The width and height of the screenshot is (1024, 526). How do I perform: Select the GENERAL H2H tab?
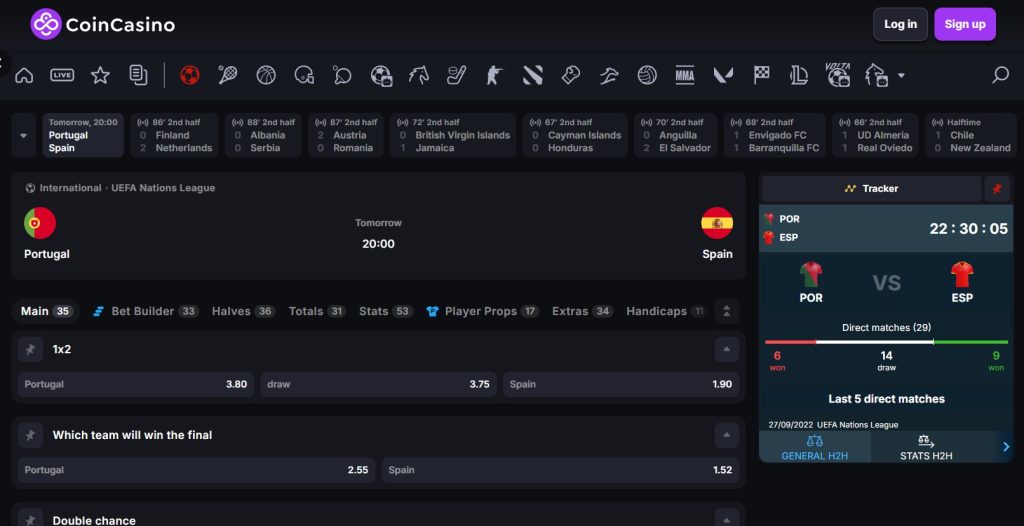pyautogui.click(x=814, y=447)
